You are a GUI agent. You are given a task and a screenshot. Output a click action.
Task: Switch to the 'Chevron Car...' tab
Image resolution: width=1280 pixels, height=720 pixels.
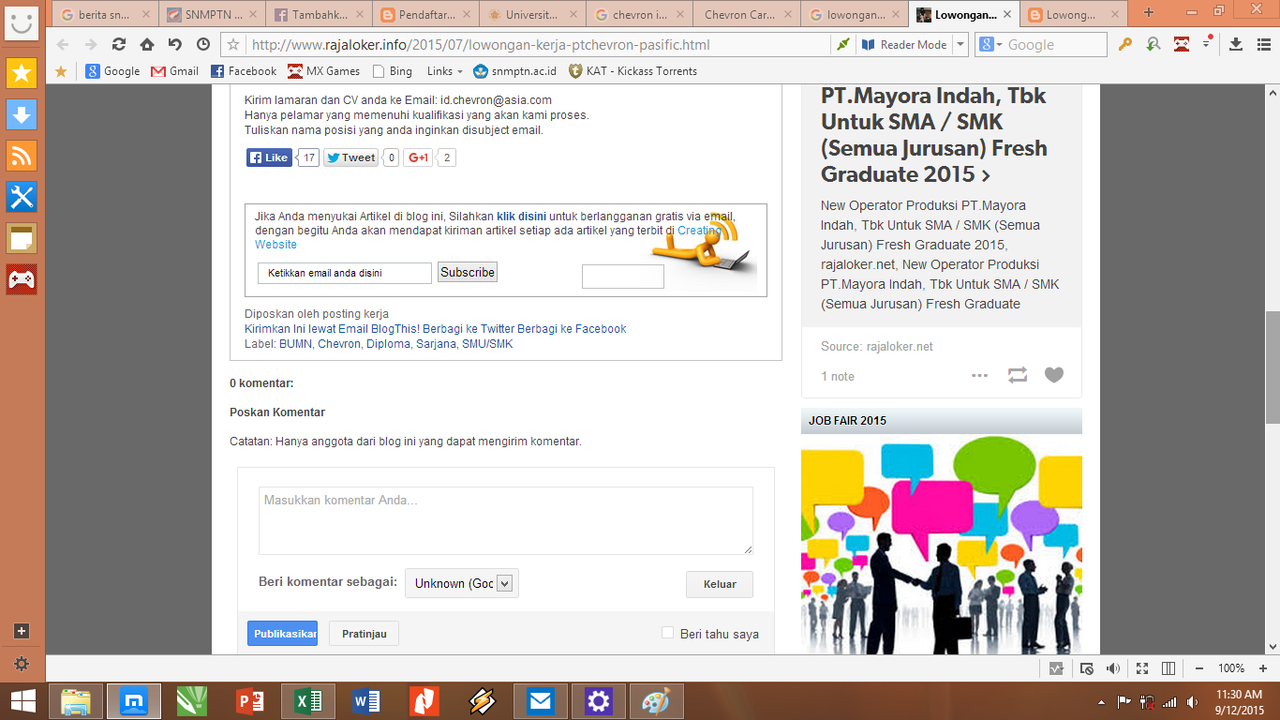[x=745, y=14]
